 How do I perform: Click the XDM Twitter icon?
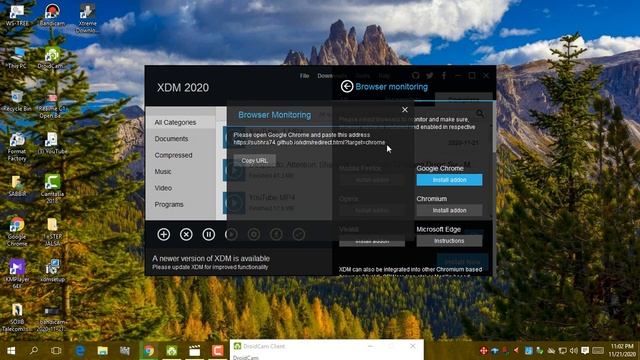click(x=430, y=76)
